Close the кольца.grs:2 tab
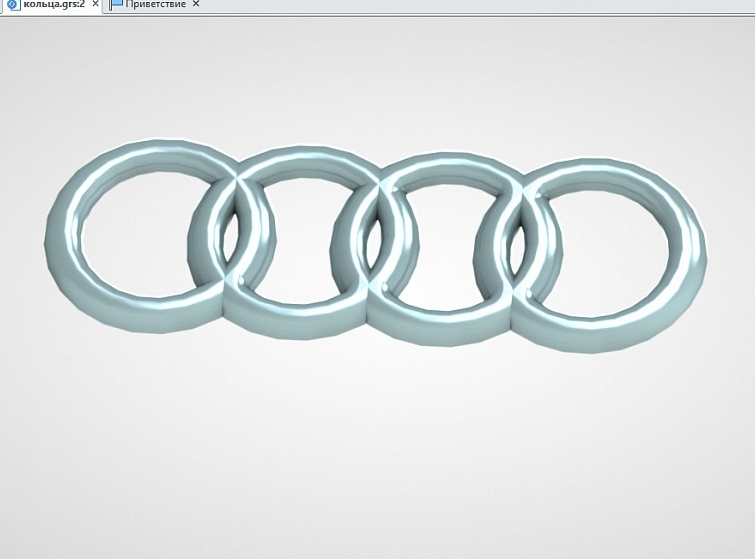 pyautogui.click(x=95, y=4)
